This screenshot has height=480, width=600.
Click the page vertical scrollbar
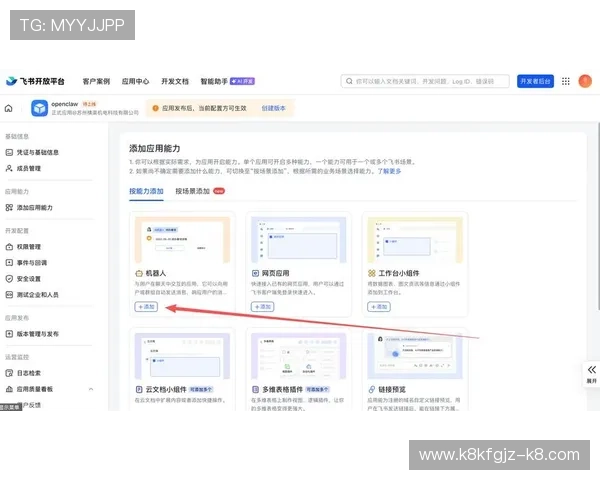point(598,216)
